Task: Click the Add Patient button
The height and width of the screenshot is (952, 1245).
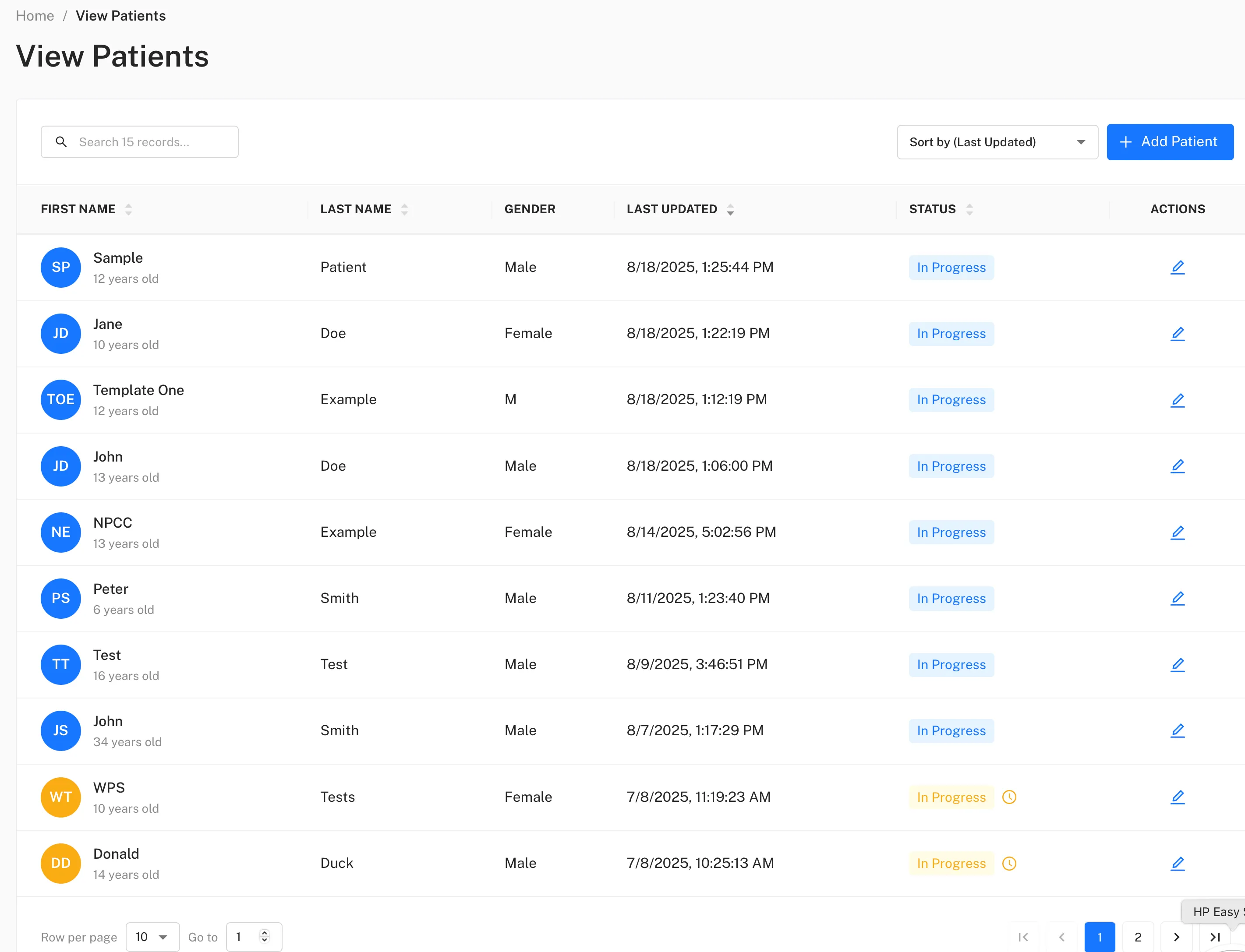Action: point(1170,142)
